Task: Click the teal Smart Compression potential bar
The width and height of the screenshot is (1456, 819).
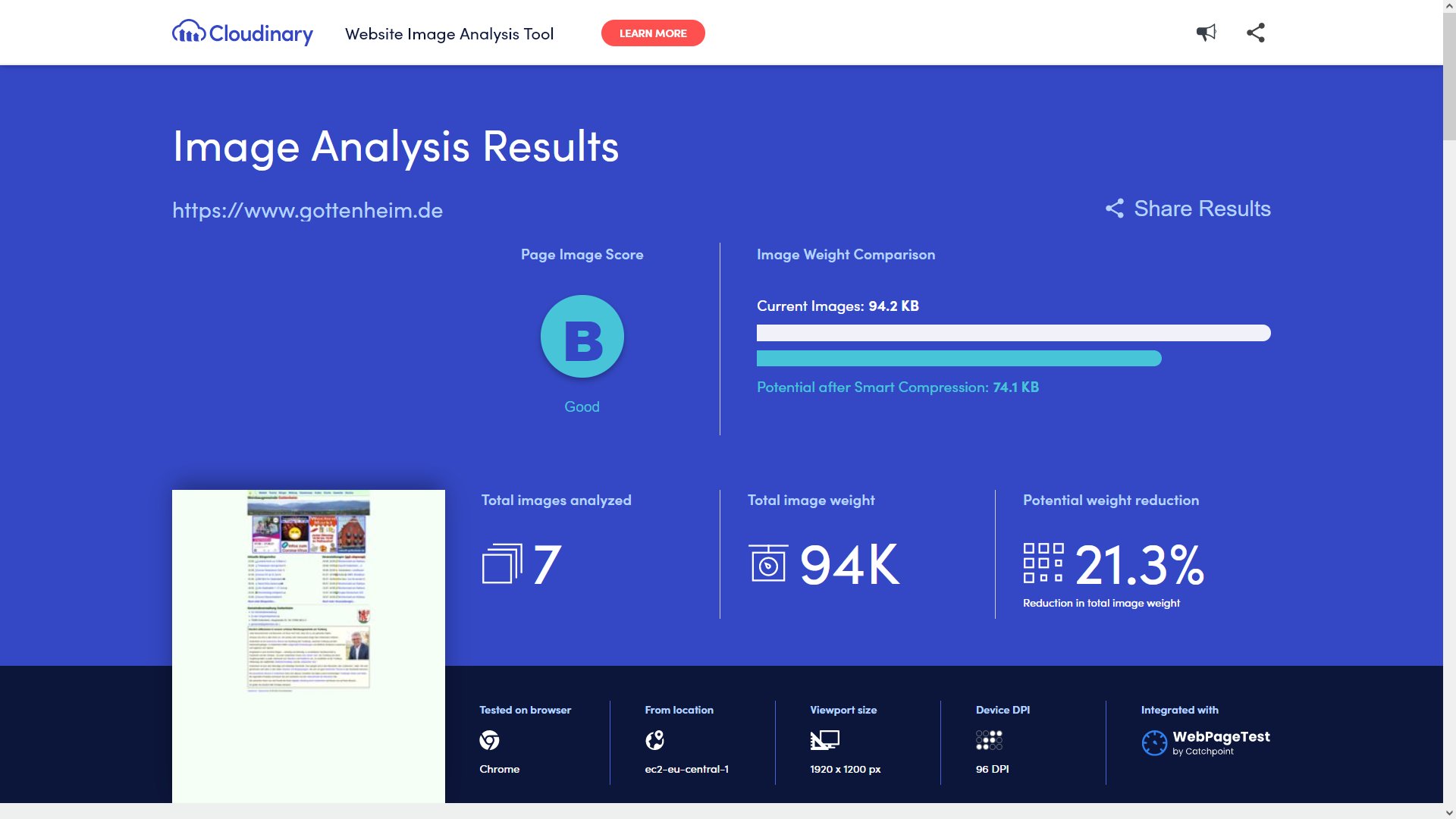Action: 959,359
